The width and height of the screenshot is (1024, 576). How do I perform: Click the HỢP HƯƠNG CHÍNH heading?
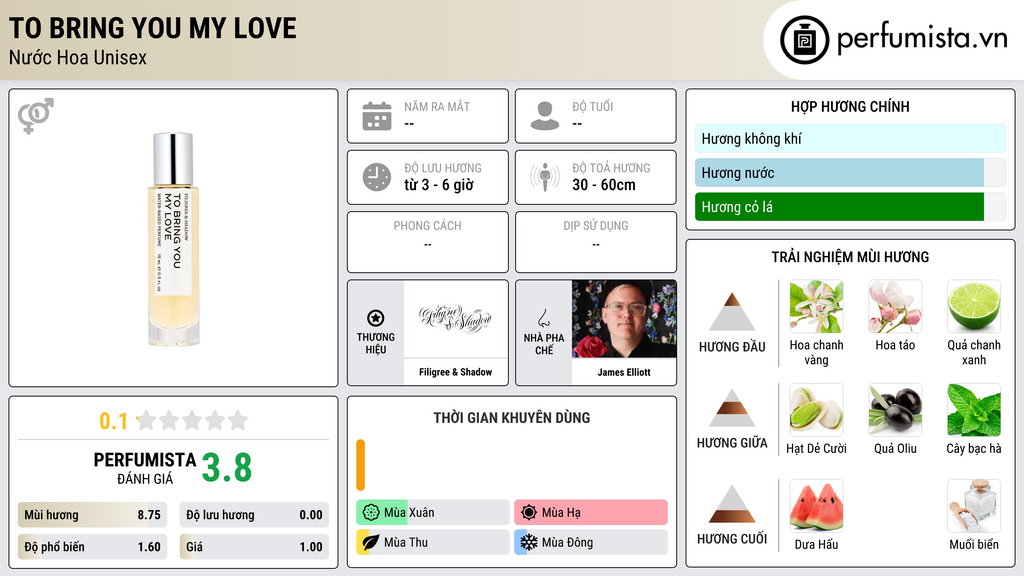coord(850,106)
